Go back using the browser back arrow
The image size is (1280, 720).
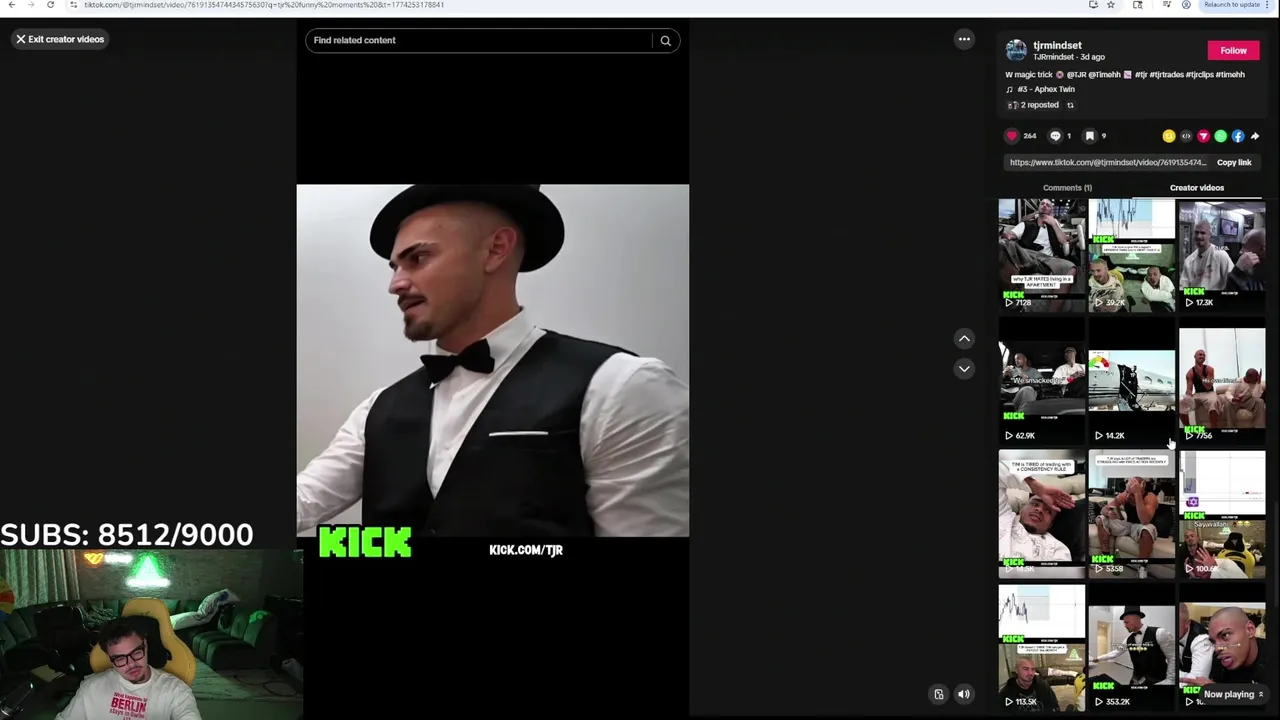[x=11, y=5]
